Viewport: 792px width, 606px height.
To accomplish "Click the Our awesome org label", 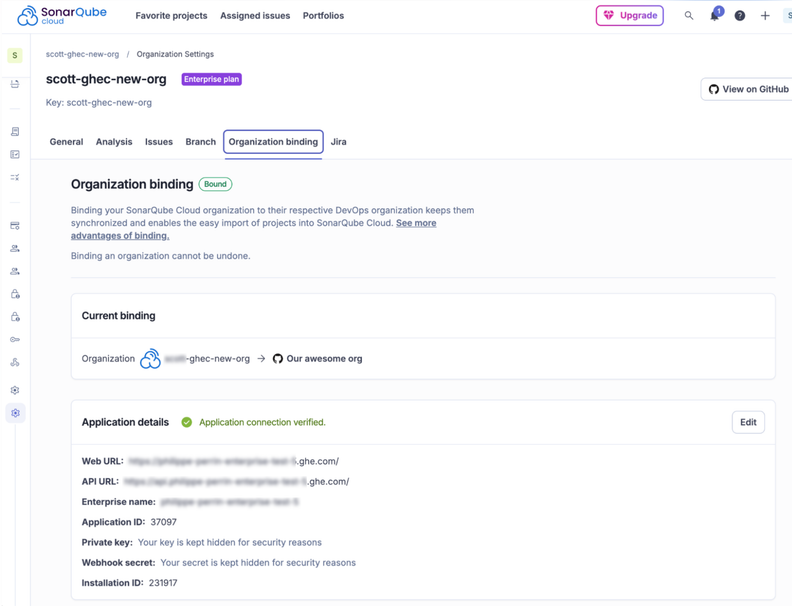I will pos(324,359).
